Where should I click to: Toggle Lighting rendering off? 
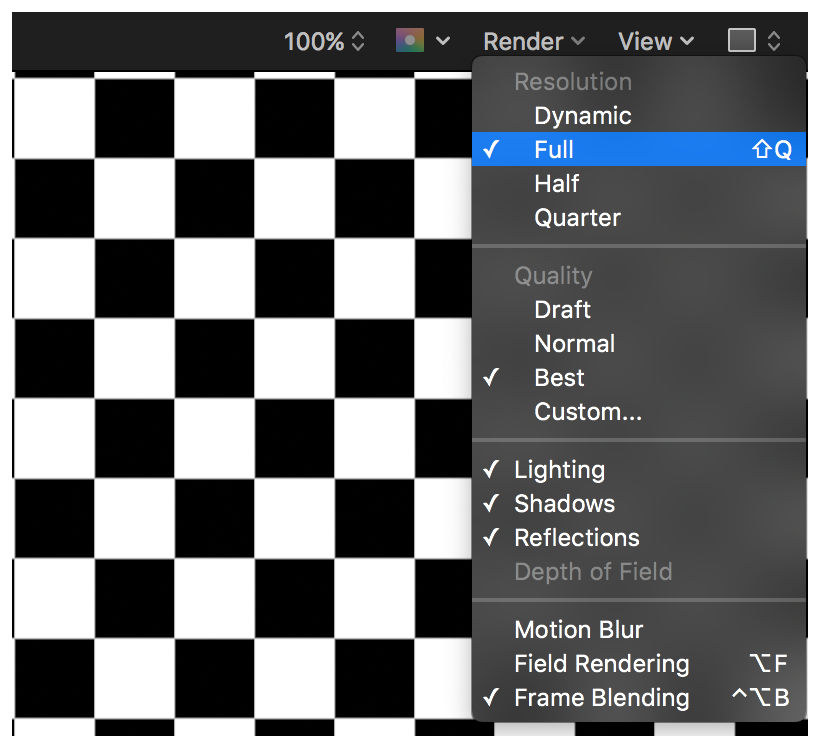click(x=559, y=470)
